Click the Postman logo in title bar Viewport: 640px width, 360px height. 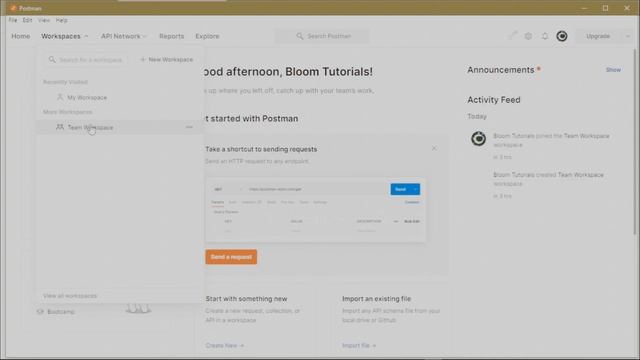(x=13, y=8)
